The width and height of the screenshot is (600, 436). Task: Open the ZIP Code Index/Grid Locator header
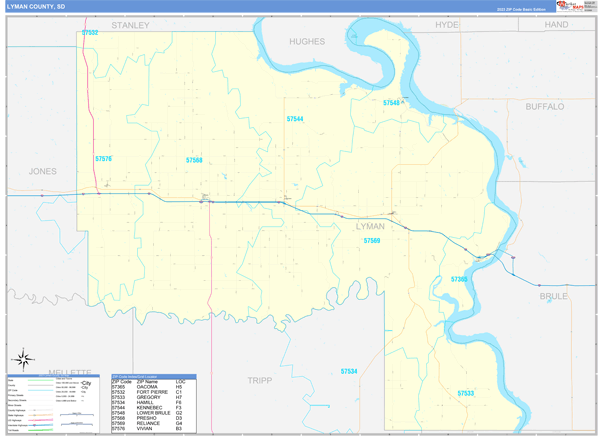153,377
